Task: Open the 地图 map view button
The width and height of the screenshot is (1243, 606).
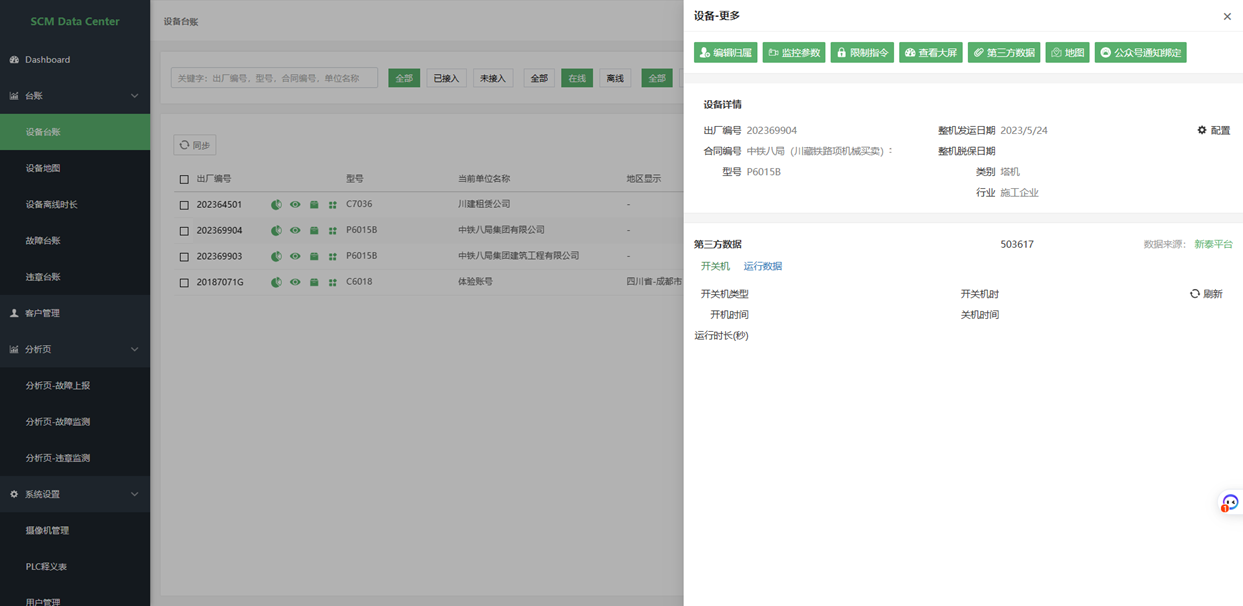Action: pos(1066,52)
